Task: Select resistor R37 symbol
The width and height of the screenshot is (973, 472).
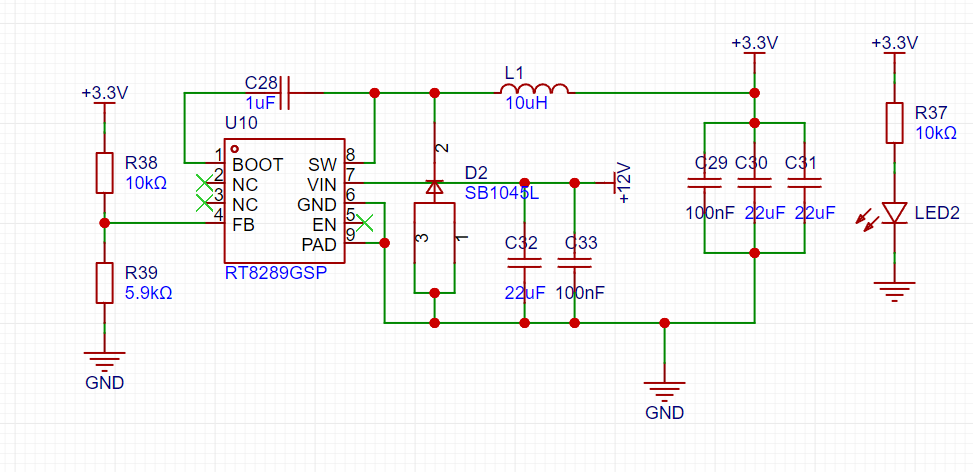Action: [x=894, y=123]
